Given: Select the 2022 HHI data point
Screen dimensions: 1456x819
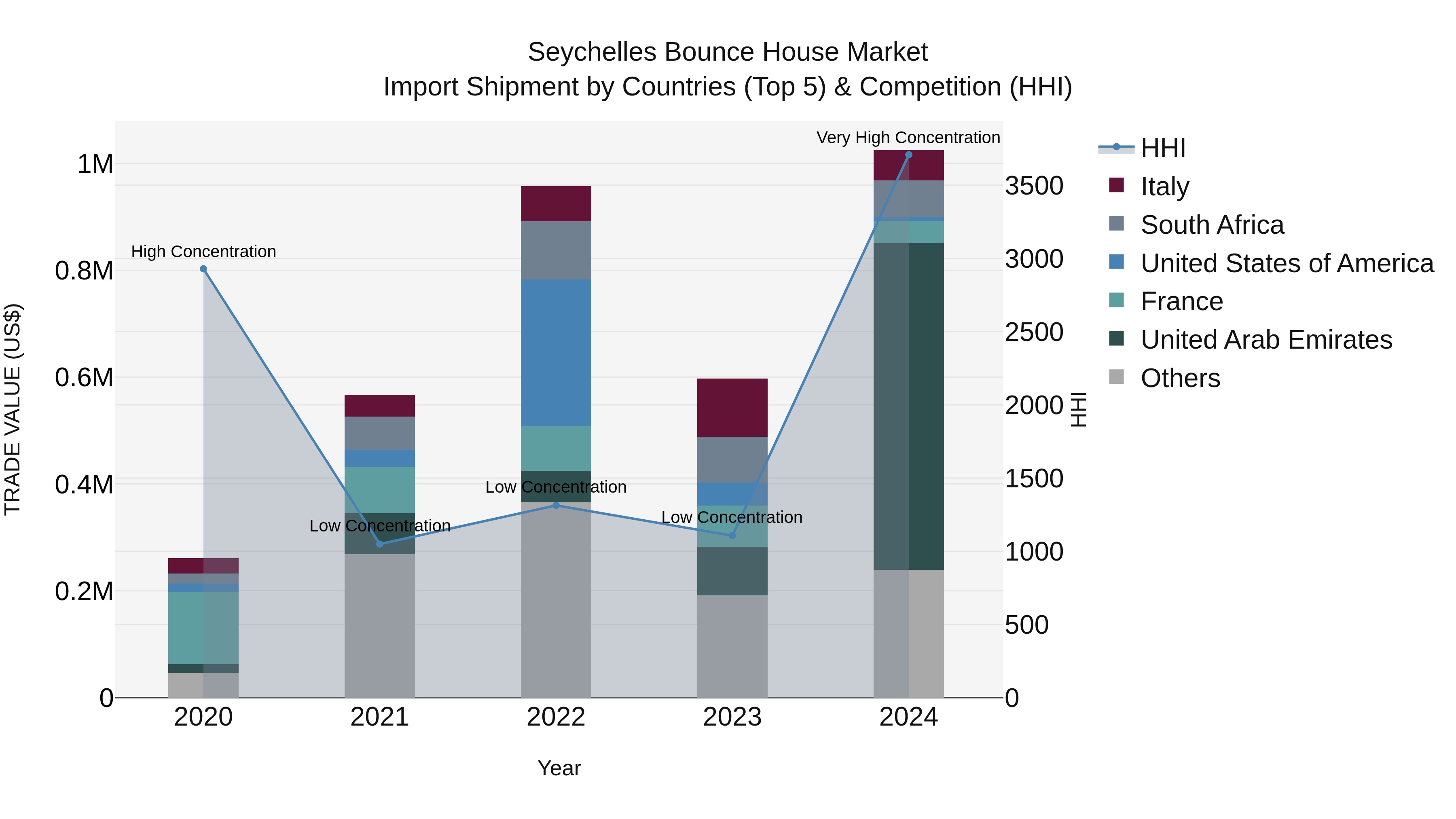Looking at the screenshot, I should click(x=556, y=505).
